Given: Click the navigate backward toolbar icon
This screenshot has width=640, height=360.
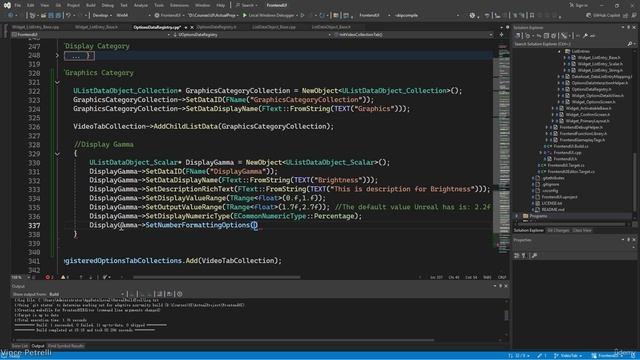Looking at the screenshot, I should coord(11,16).
